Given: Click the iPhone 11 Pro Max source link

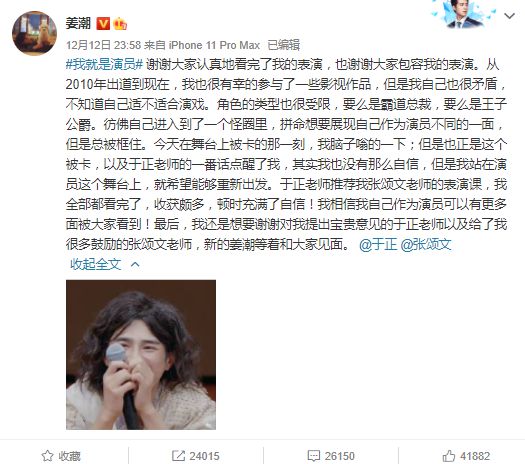Looking at the screenshot, I should pos(214,45).
